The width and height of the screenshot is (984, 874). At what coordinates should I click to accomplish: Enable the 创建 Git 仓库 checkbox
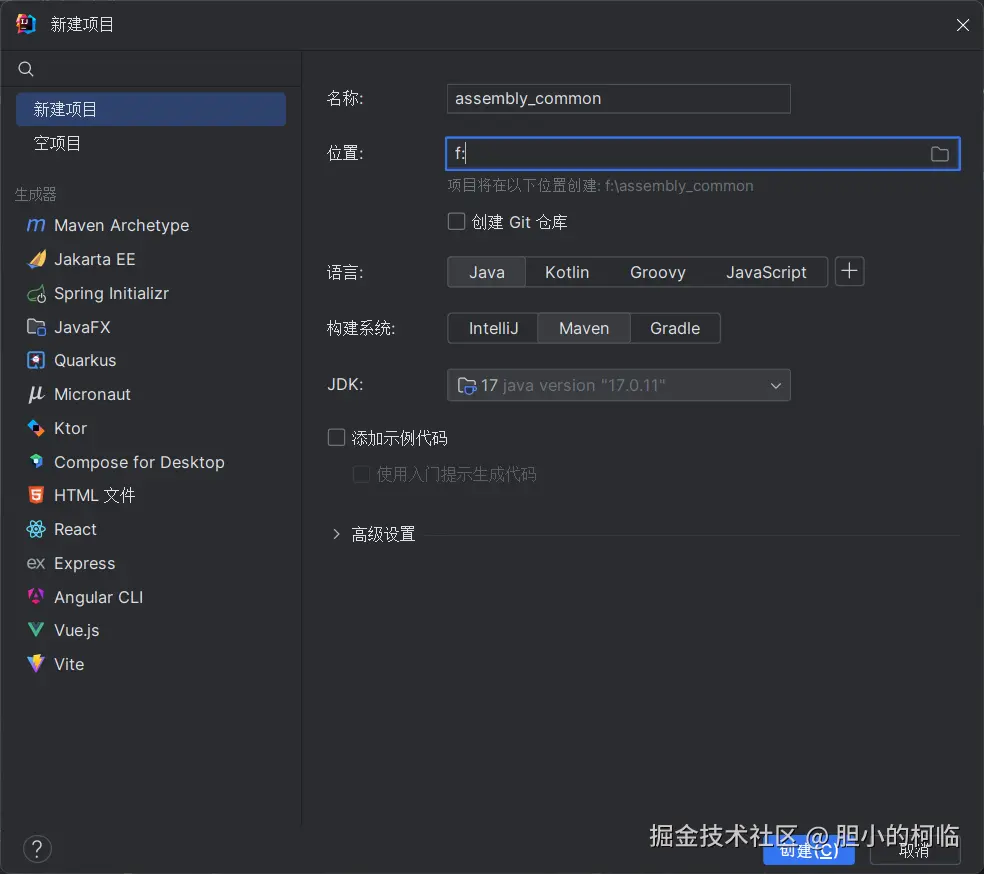coord(456,221)
